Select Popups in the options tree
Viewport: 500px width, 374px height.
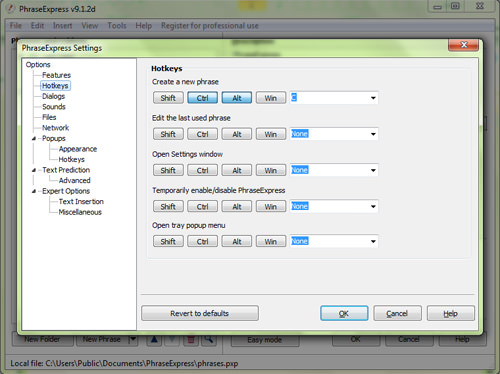pyautogui.click(x=54, y=138)
